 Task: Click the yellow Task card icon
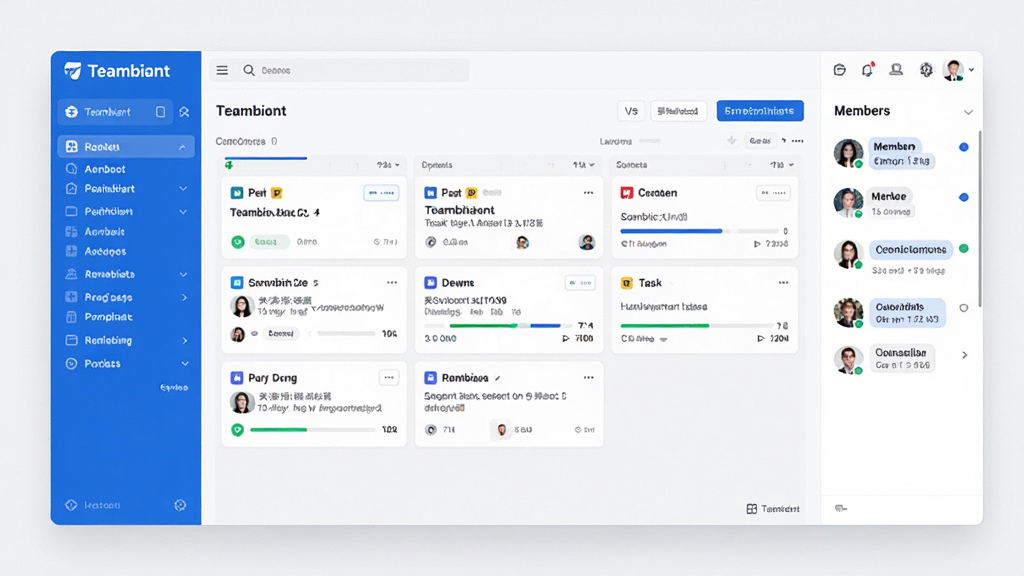tap(627, 283)
